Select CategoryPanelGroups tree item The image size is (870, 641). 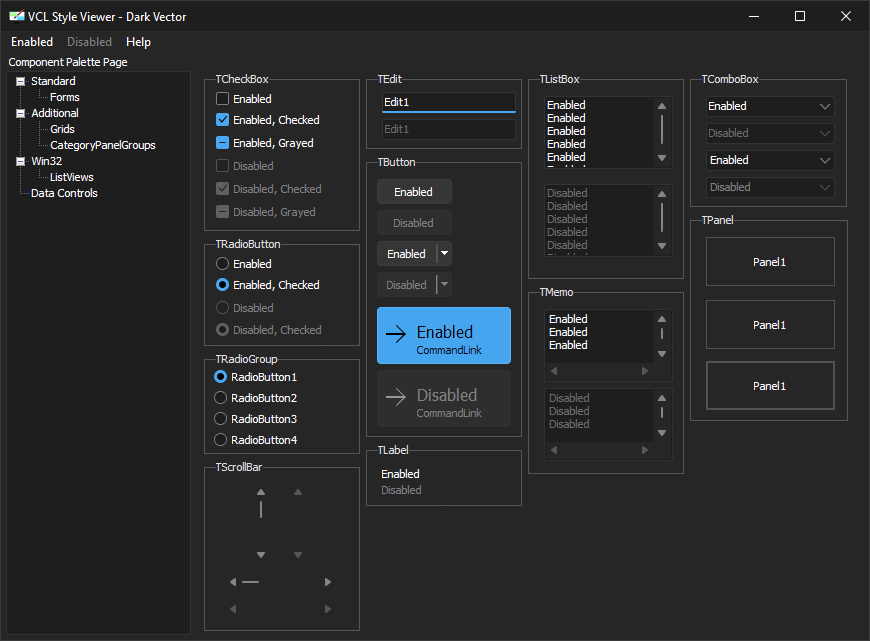point(103,145)
